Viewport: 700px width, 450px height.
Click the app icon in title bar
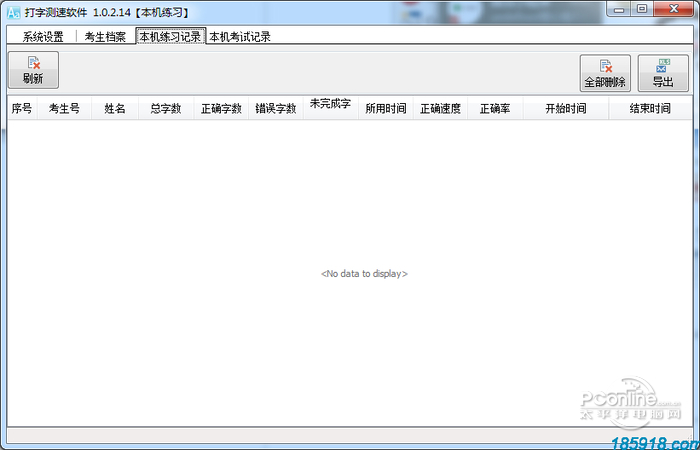[x=14, y=12]
